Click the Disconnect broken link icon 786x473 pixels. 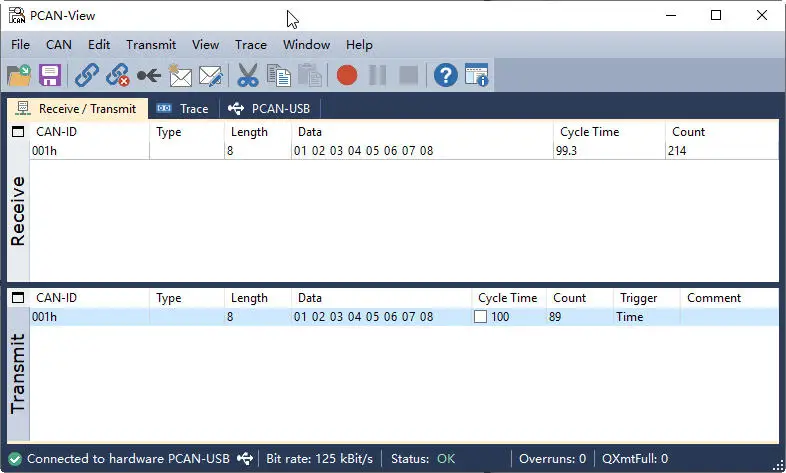[x=117, y=76]
